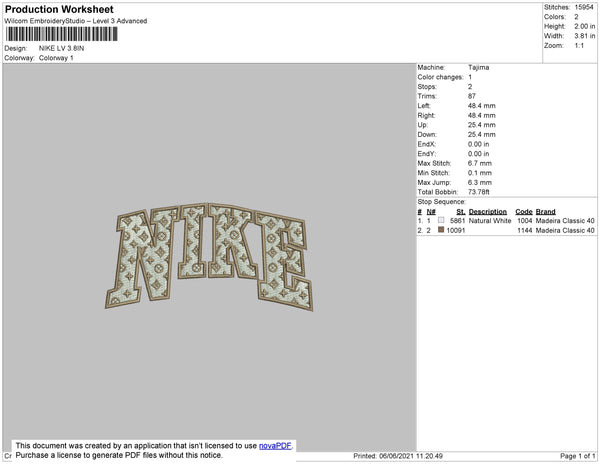
Task: Select Madeira Classic 40 brand in row 2
Action: coord(565,230)
